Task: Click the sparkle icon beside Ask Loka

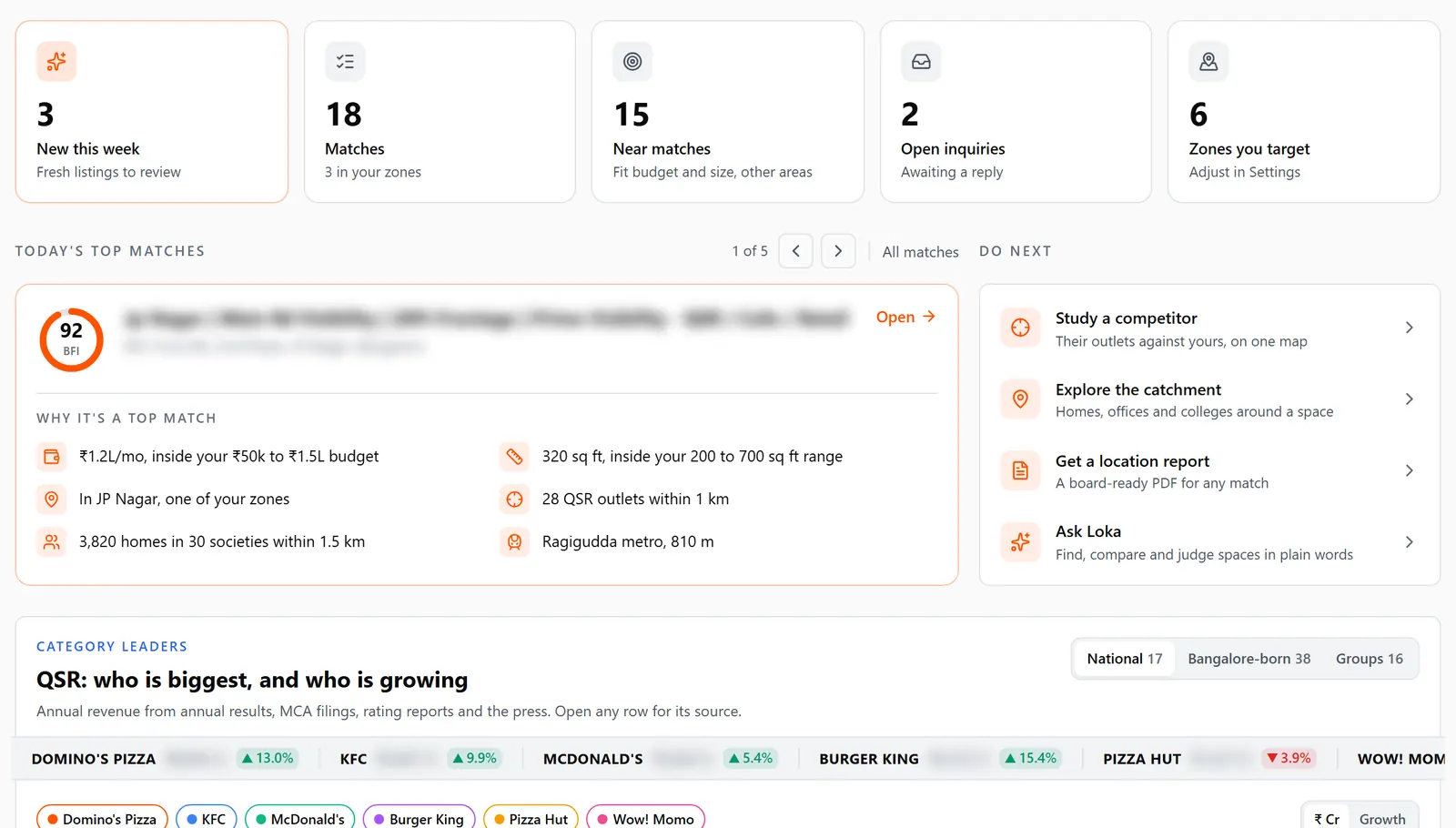Action: pos(1020,542)
